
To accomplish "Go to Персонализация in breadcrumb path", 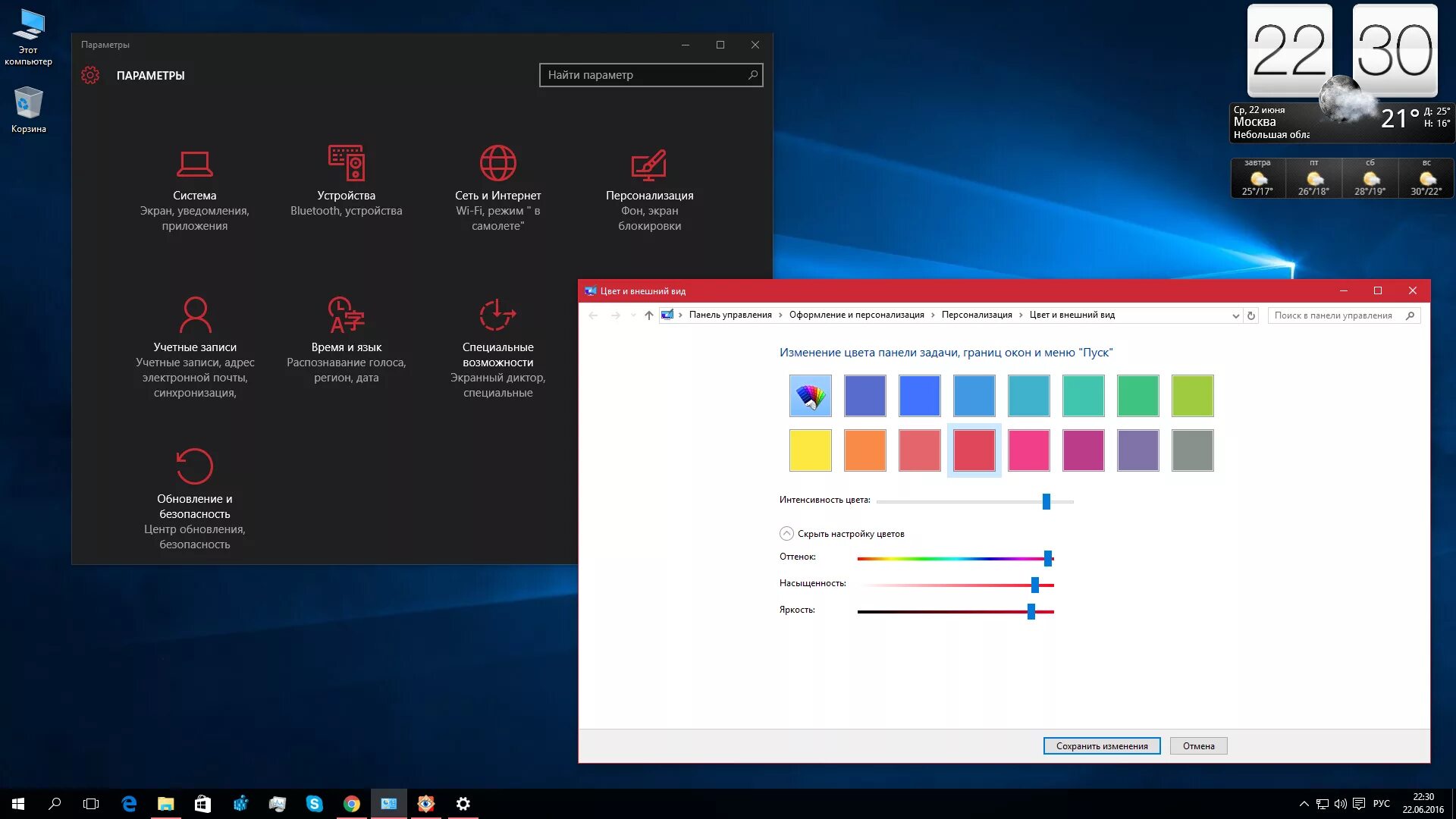I will [977, 315].
